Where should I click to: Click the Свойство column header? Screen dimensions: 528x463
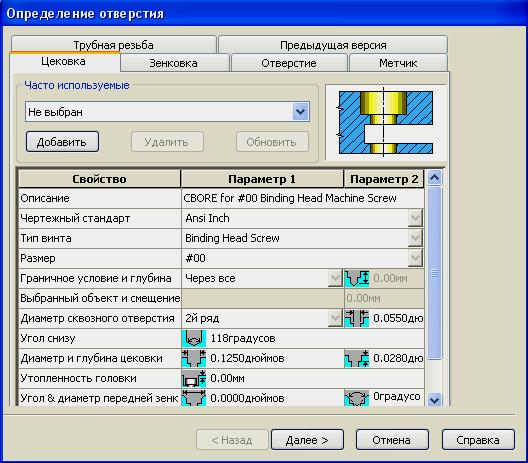[x=99, y=179]
